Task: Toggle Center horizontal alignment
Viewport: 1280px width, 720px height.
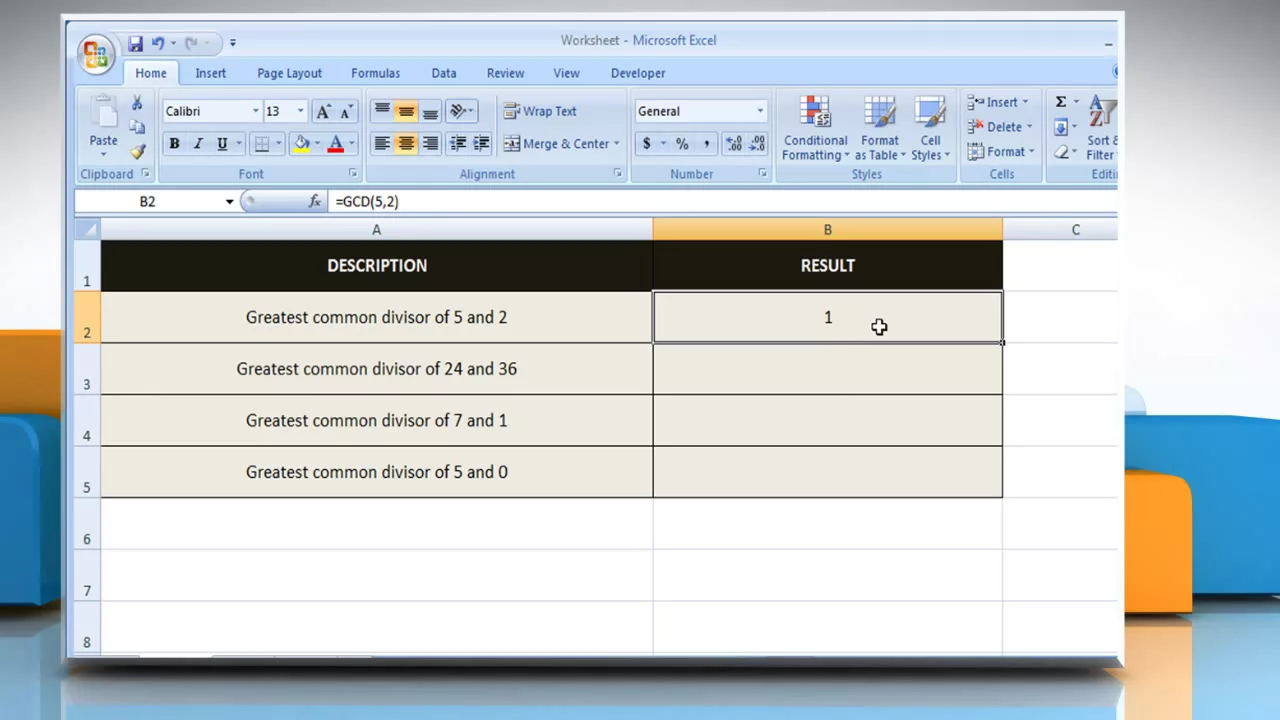Action: pyautogui.click(x=406, y=143)
